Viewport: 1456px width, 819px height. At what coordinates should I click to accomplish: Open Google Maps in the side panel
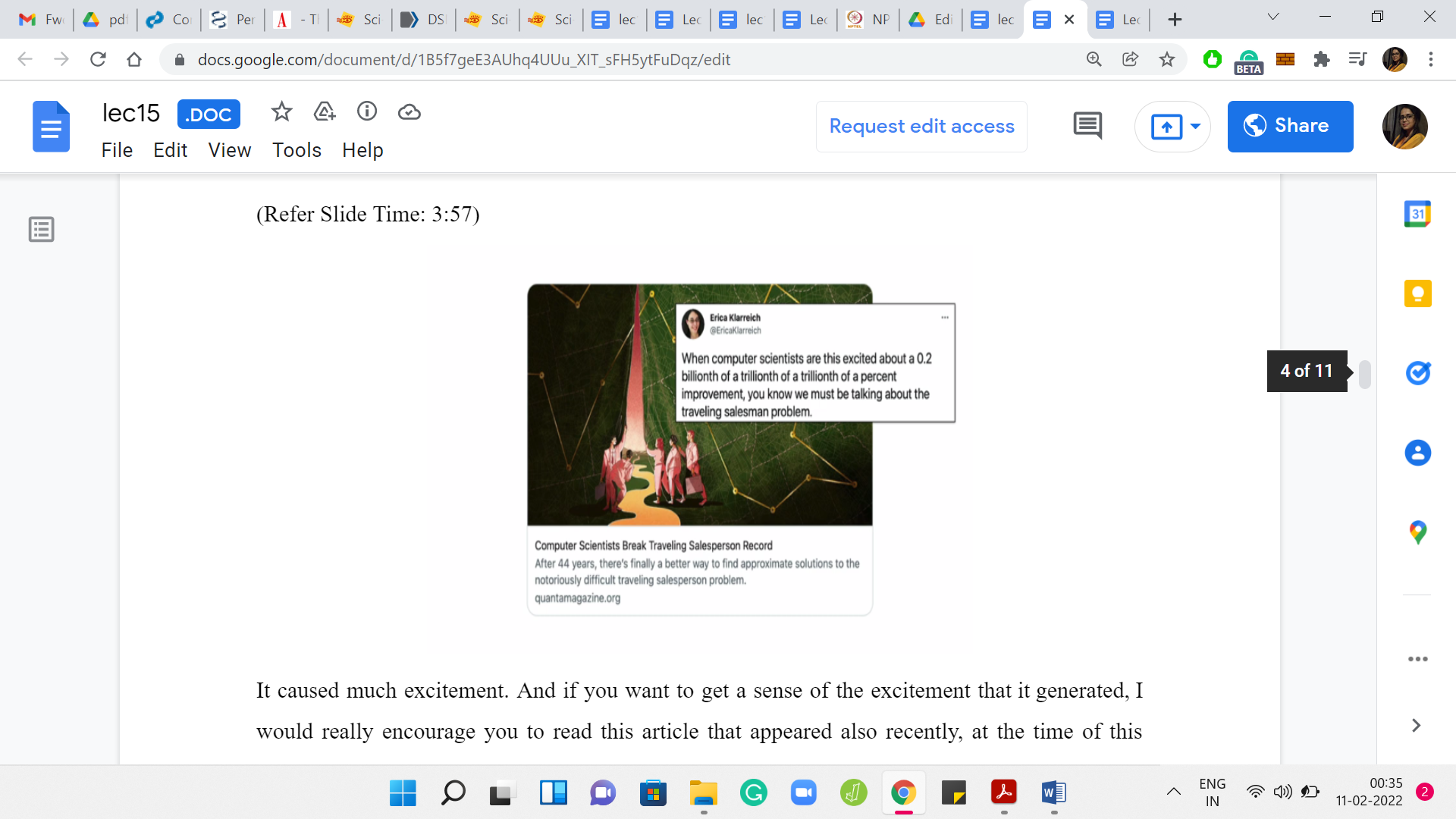pos(1417,532)
